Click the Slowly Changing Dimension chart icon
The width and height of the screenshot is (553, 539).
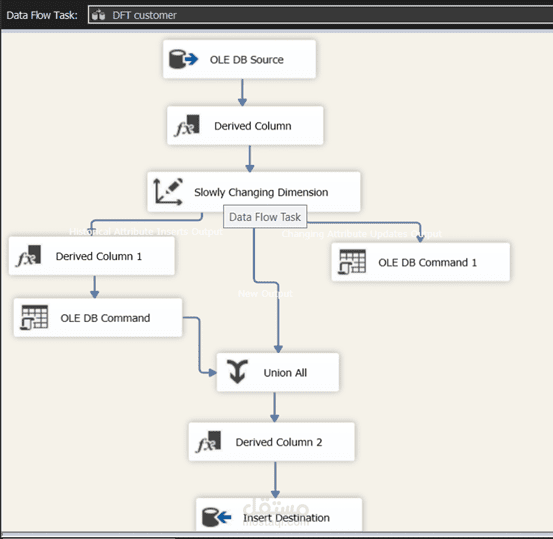click(x=168, y=192)
